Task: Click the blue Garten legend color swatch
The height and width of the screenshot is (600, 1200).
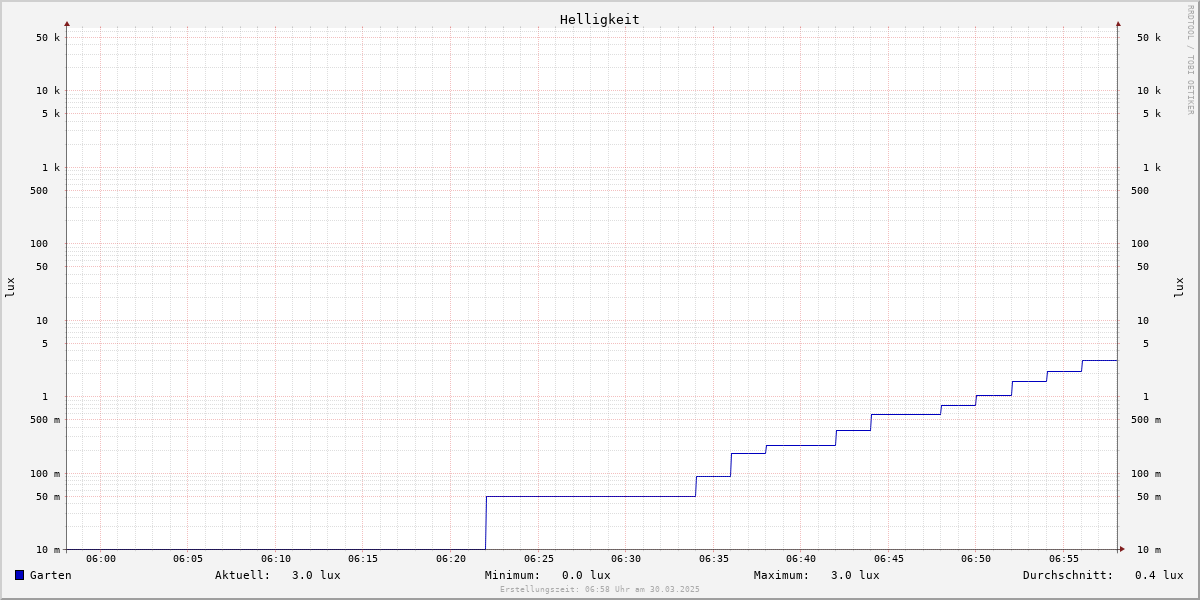Action: pyautogui.click(x=19, y=575)
